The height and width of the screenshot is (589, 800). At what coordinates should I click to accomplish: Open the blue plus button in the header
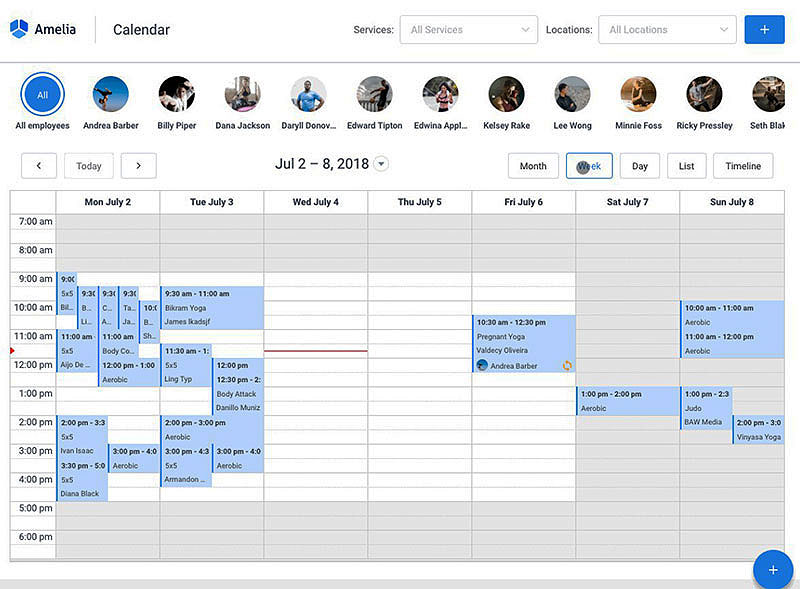pyautogui.click(x=764, y=29)
